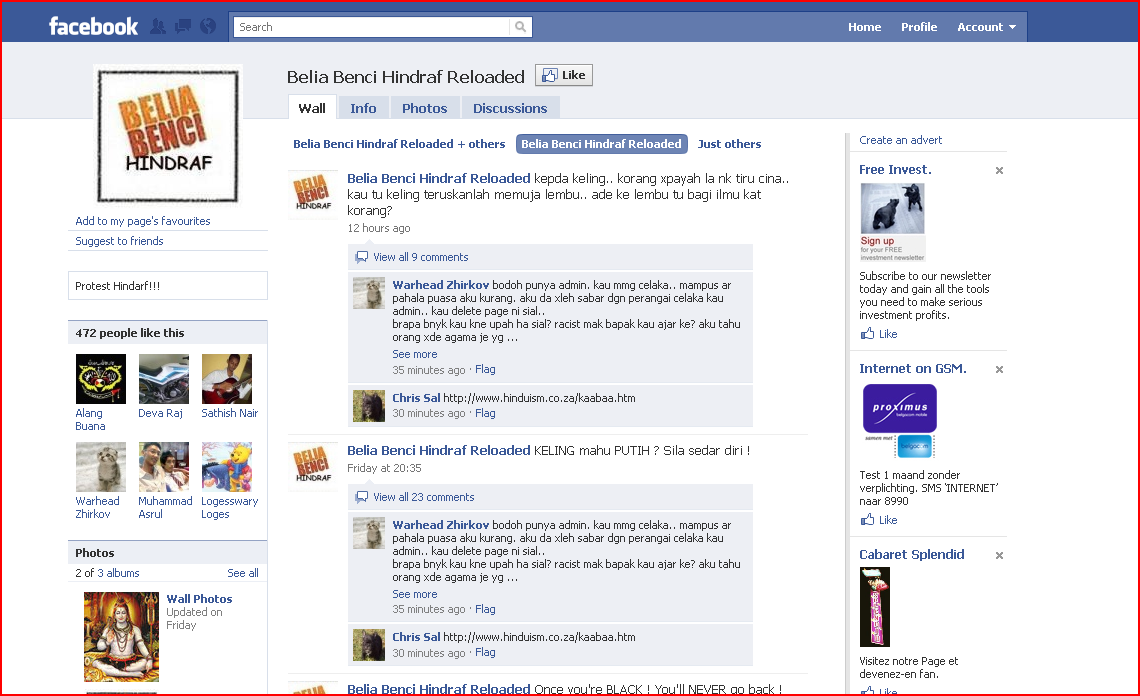Flag the second Warhead Zhirkov comment

485,609
